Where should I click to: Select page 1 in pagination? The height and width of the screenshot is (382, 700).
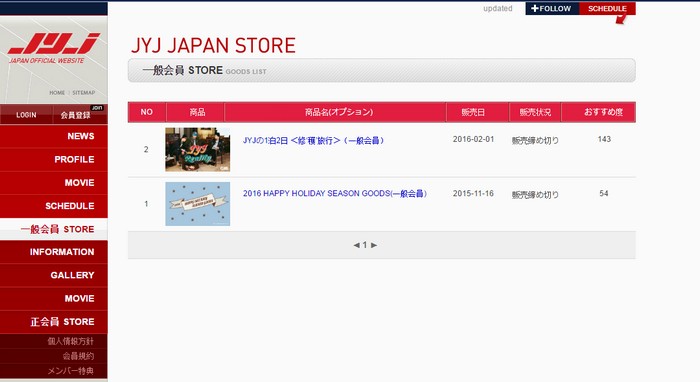[365, 245]
